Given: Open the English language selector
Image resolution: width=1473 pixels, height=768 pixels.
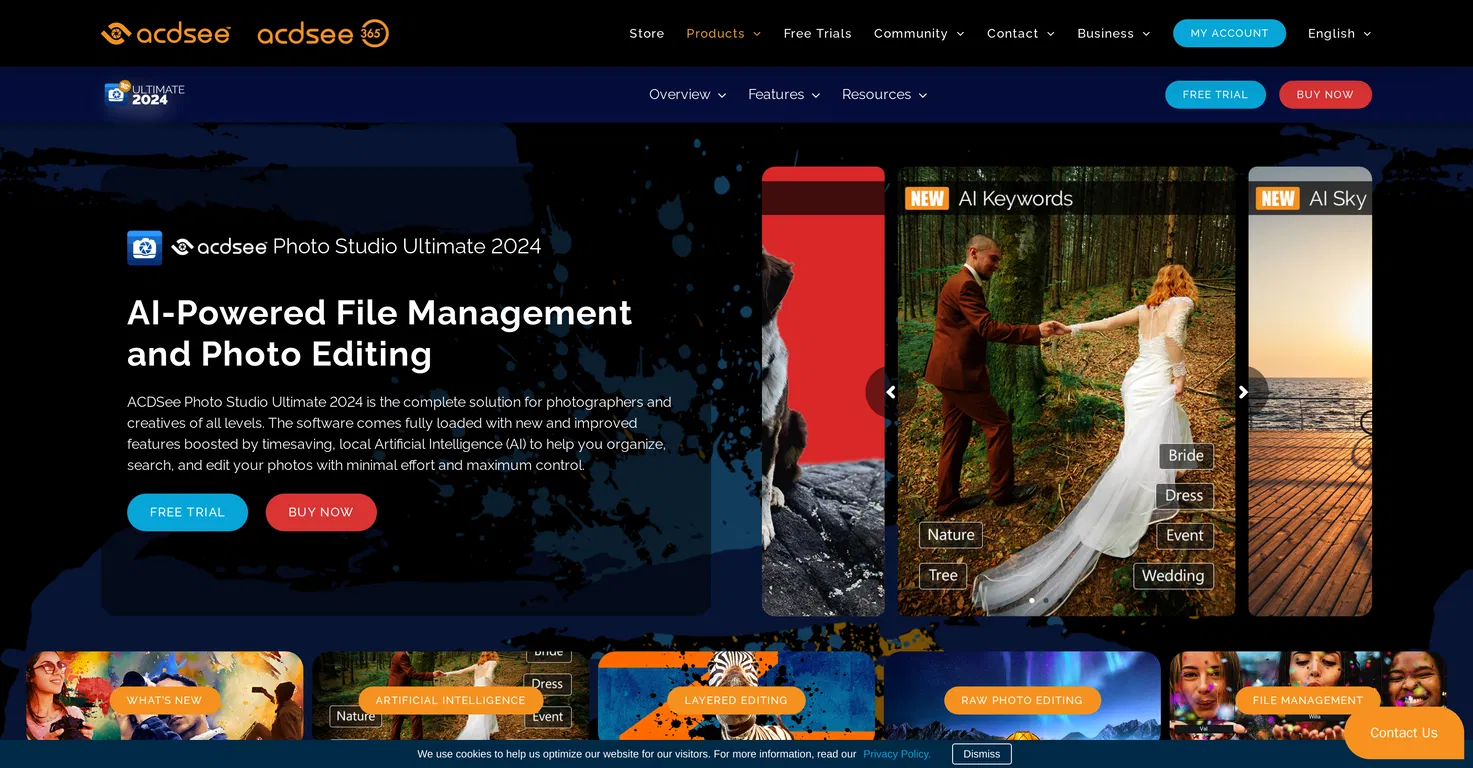Looking at the screenshot, I should (1339, 33).
